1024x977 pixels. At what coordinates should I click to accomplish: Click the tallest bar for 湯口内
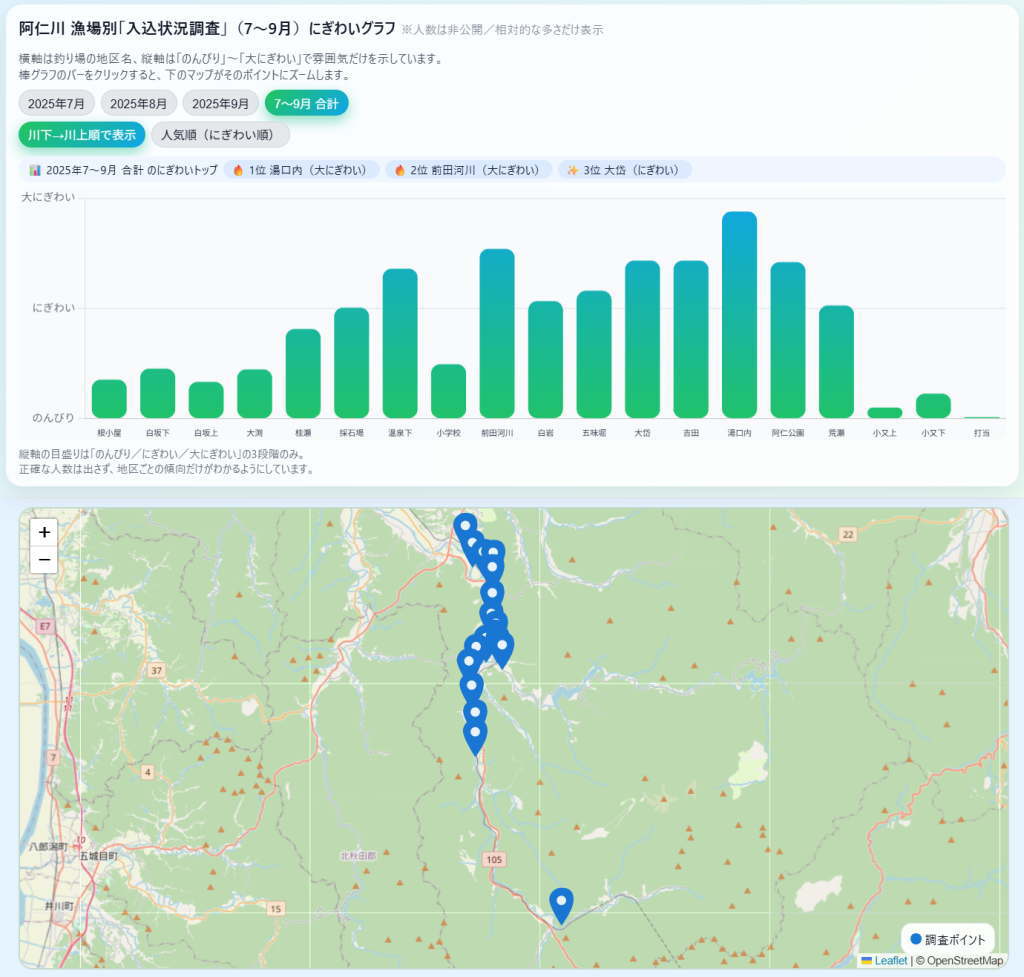tap(739, 315)
